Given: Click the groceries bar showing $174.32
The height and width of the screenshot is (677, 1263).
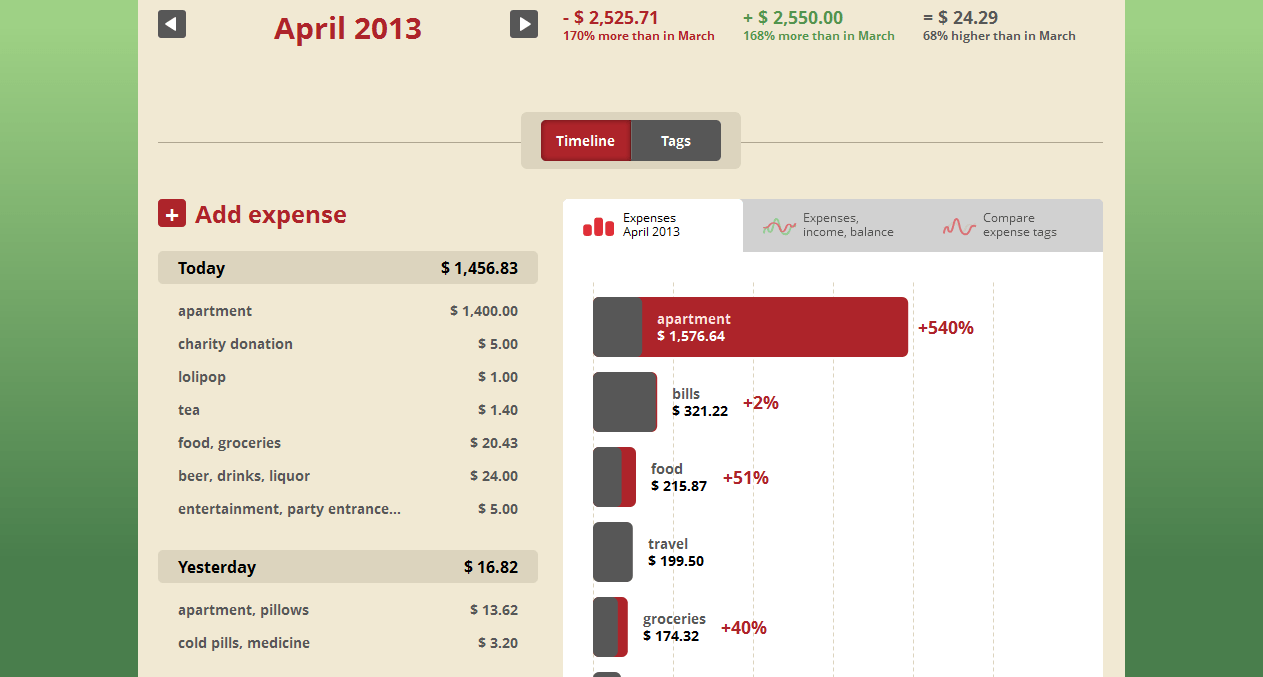Looking at the screenshot, I should coord(610,627).
